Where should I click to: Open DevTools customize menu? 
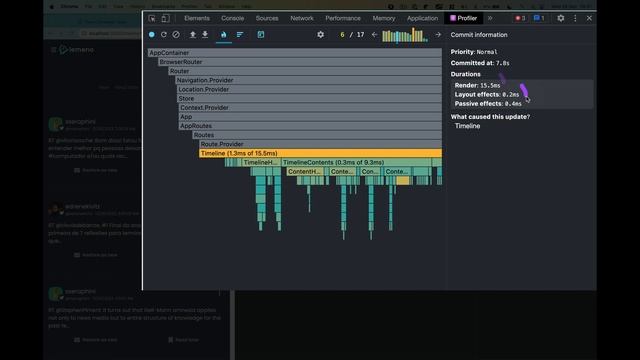tap(575, 18)
